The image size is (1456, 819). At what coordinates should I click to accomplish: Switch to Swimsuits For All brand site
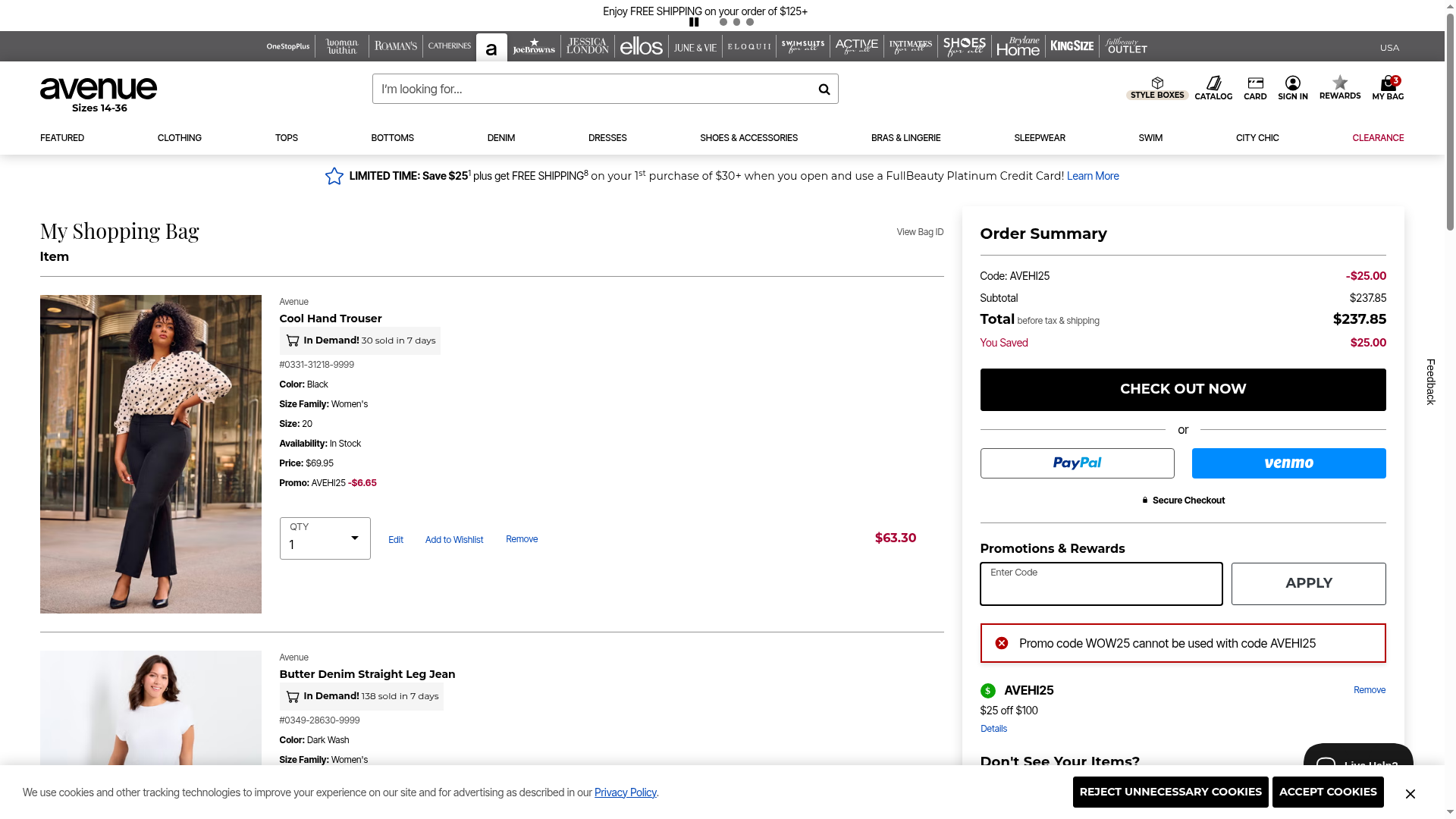(803, 46)
